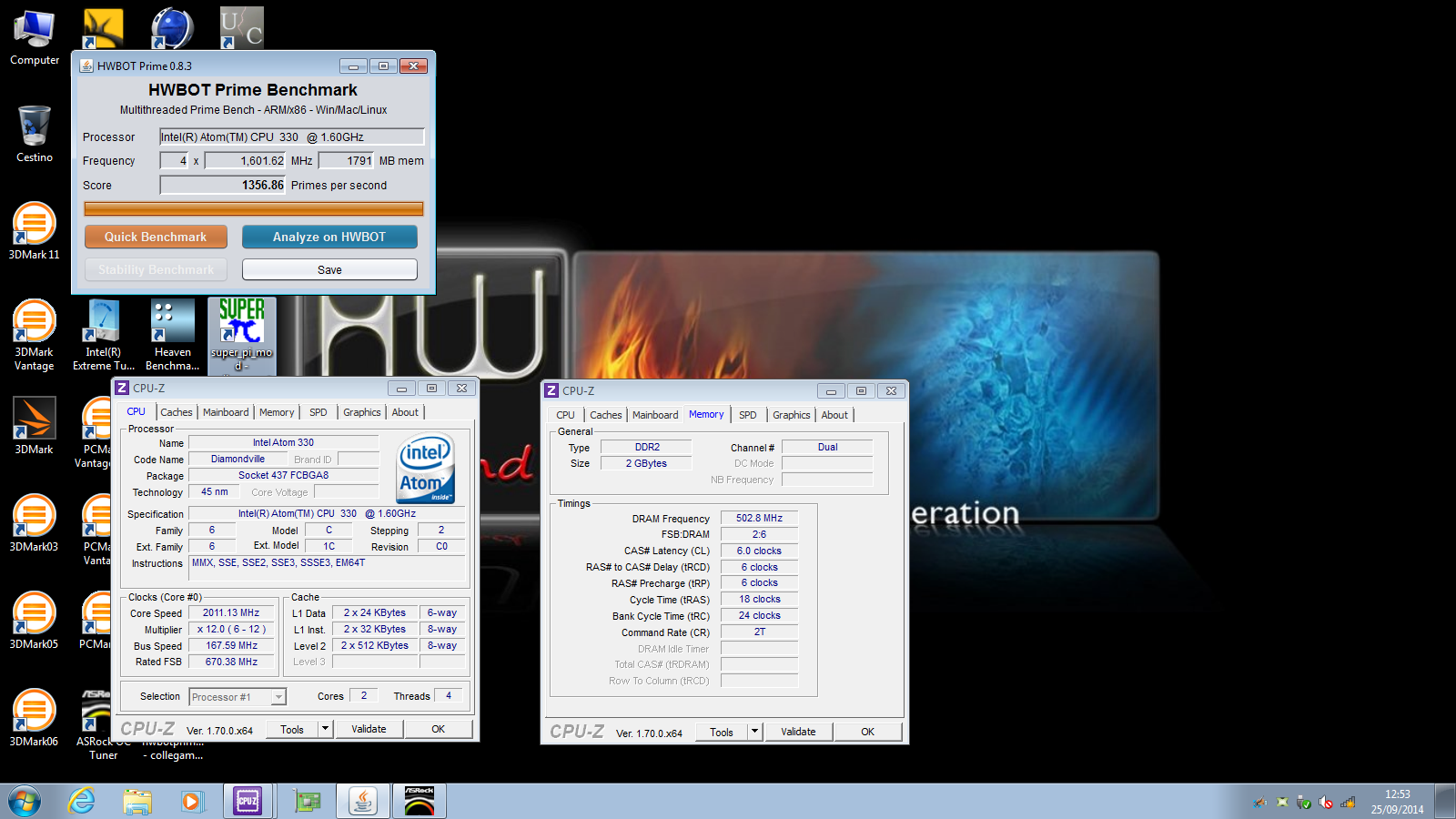Launch Internet Explorer from taskbar
1456x819 pixels.
pos(82,802)
